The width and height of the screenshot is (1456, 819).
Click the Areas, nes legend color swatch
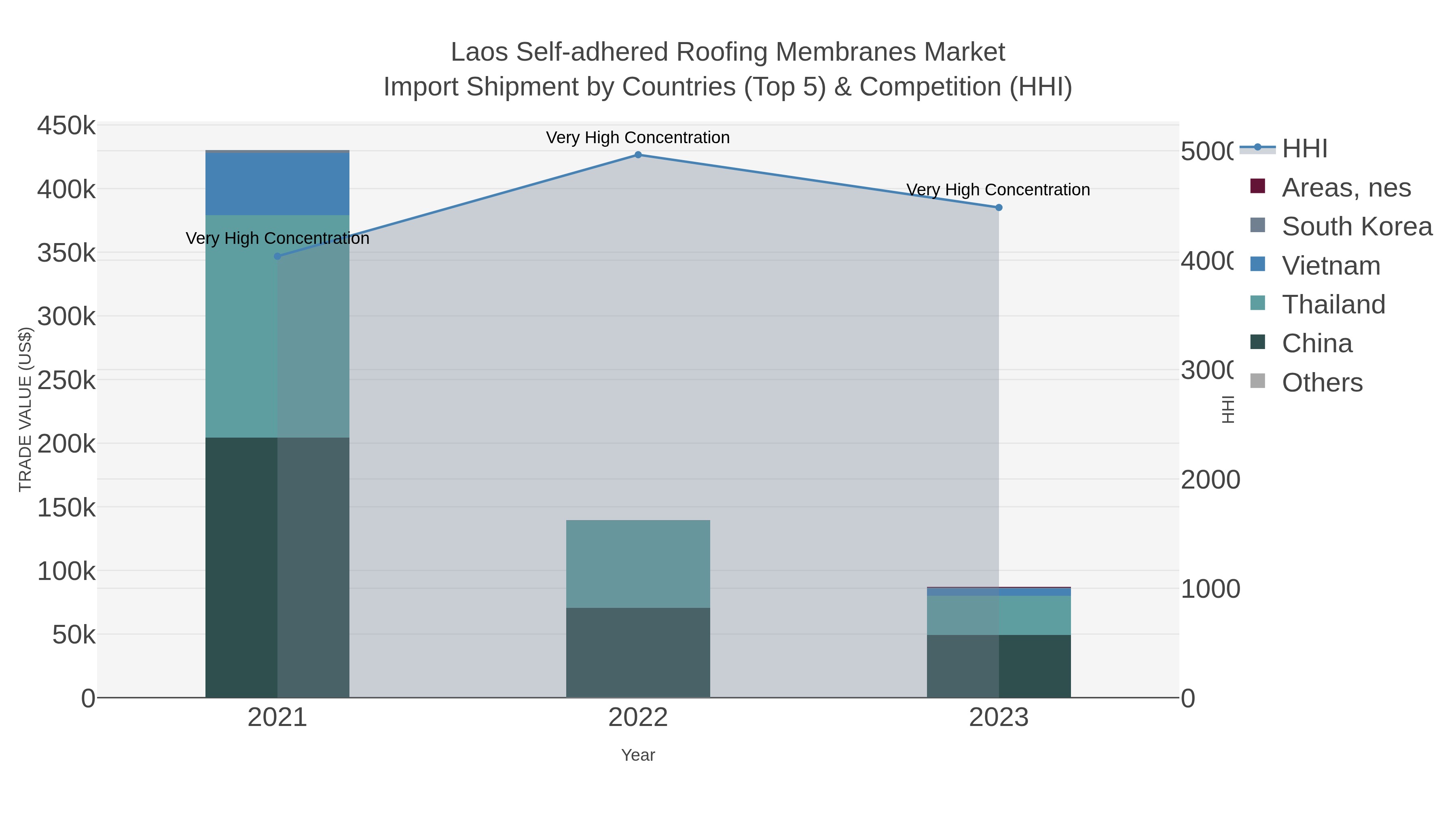click(x=1257, y=186)
